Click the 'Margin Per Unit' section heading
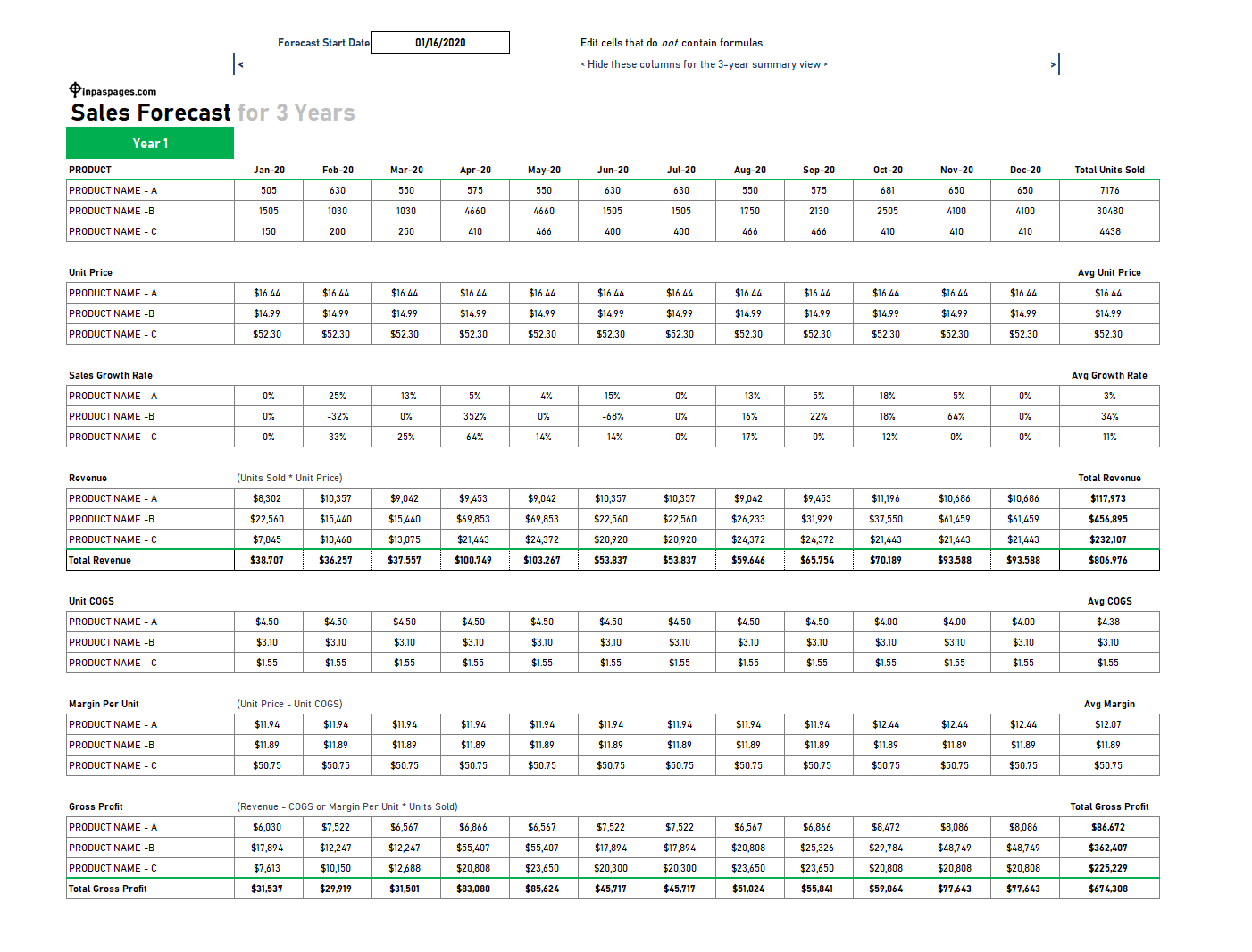This screenshot has height=952, width=1252. 104,704
